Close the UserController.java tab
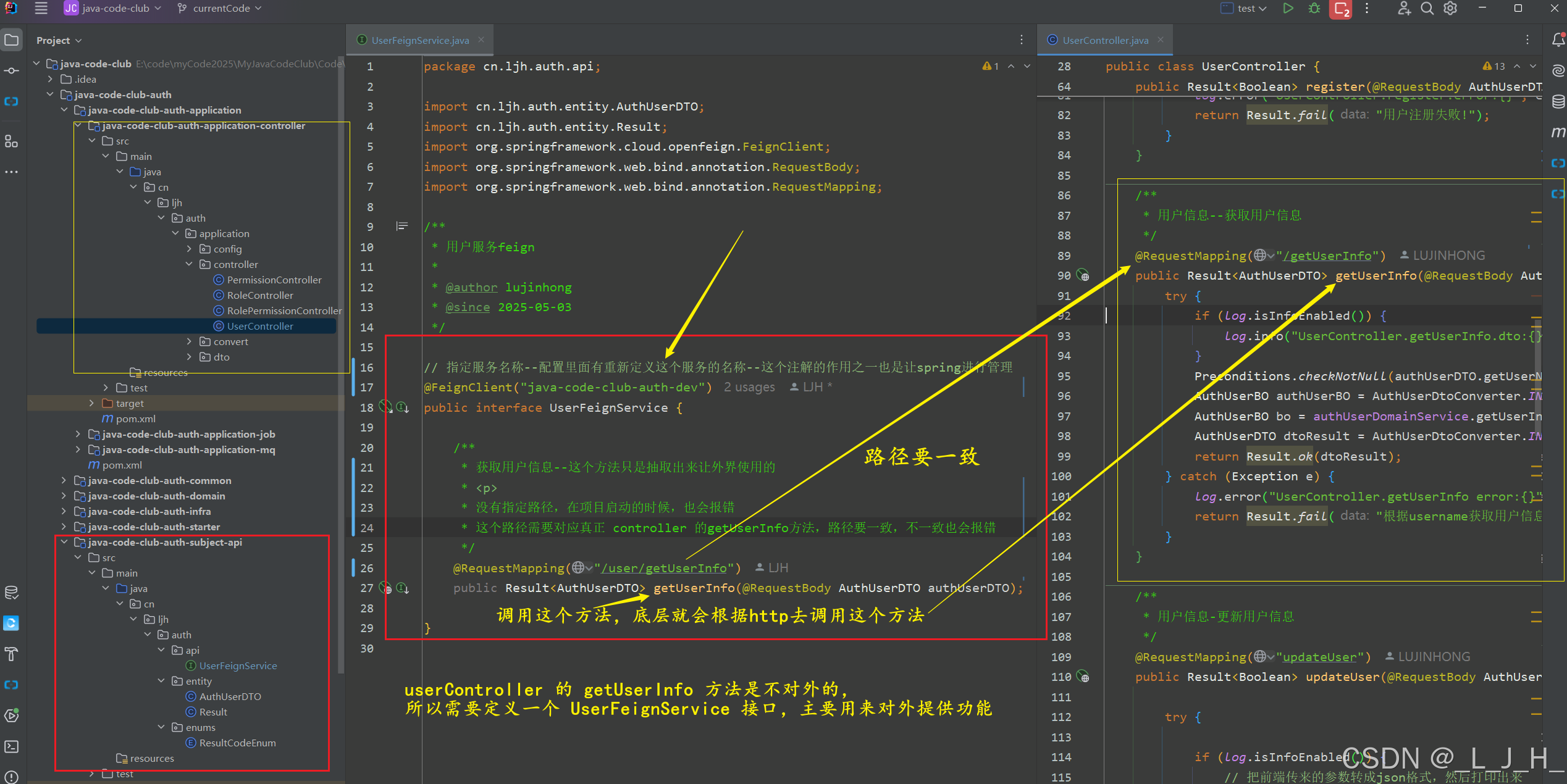The height and width of the screenshot is (784, 1567). [x=1161, y=40]
